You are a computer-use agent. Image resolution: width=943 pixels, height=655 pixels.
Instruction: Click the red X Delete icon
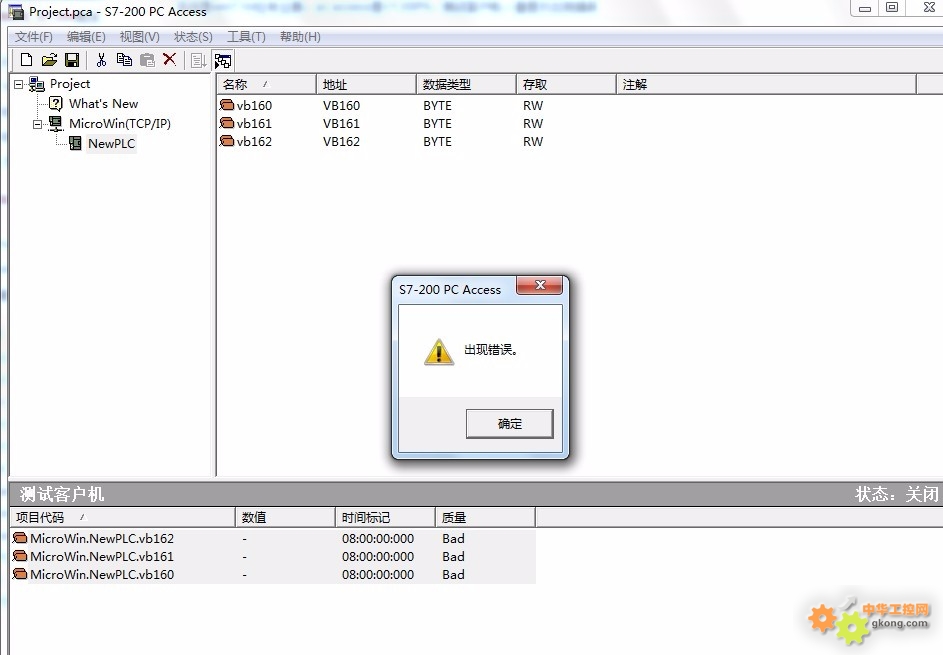tap(170, 59)
